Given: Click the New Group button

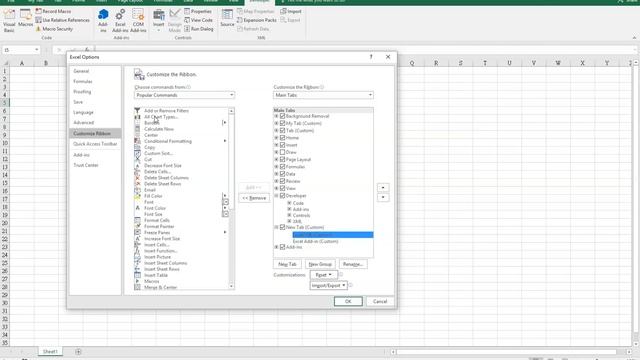Looking at the screenshot, I should (320, 264).
